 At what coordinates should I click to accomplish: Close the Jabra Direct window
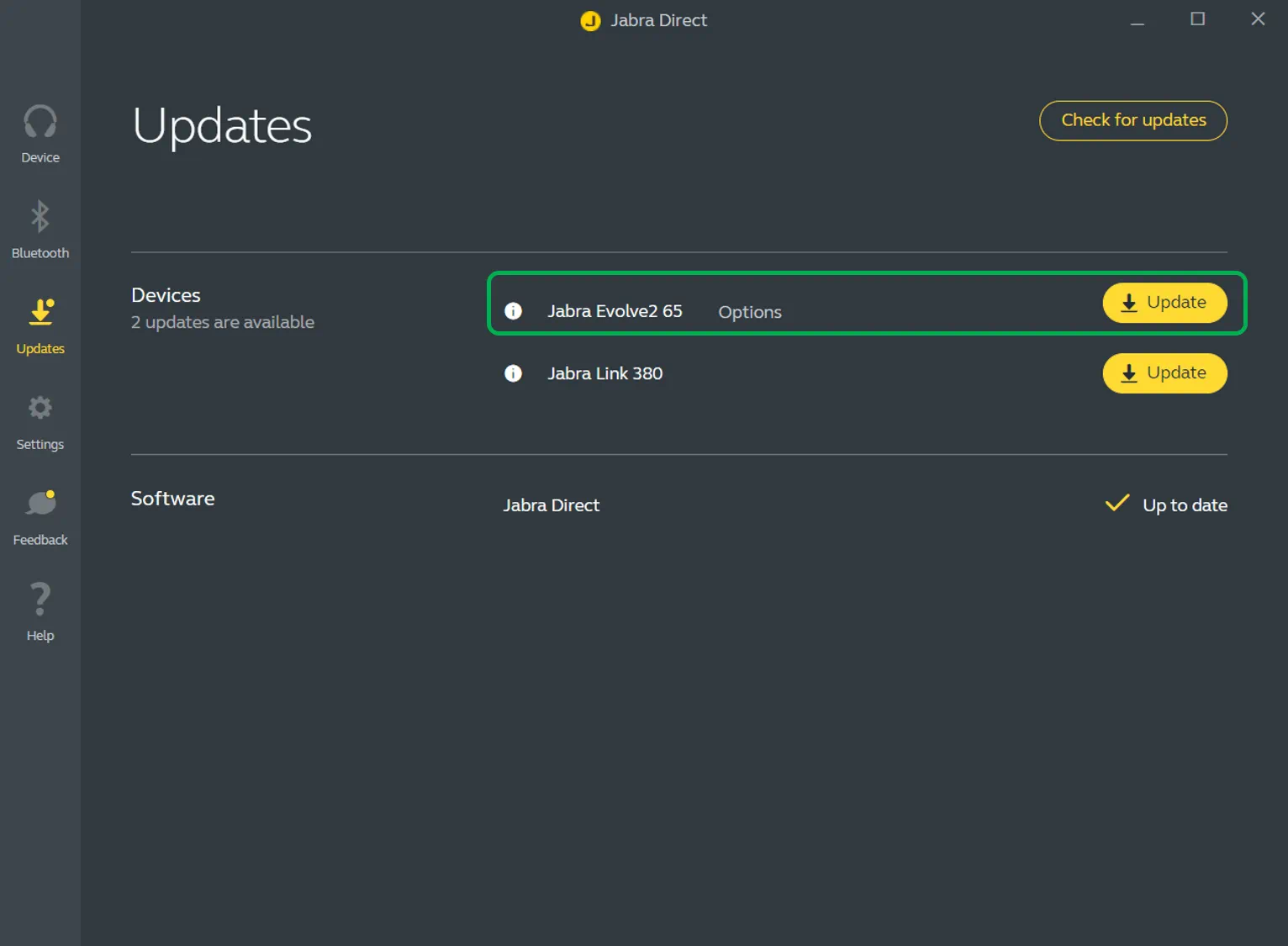click(1258, 18)
